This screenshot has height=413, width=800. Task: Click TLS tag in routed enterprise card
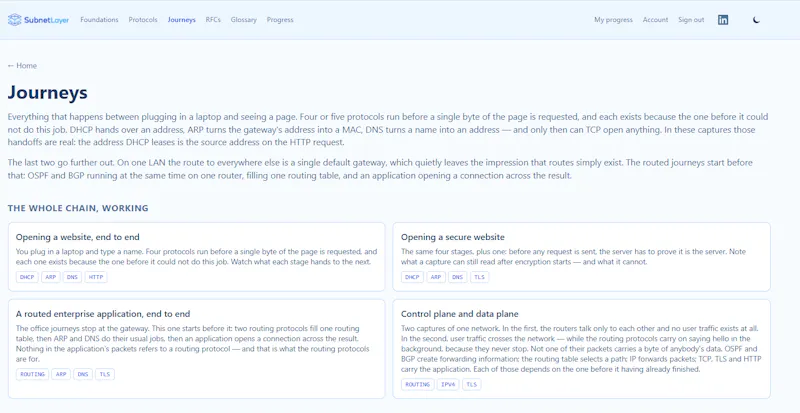click(105, 374)
